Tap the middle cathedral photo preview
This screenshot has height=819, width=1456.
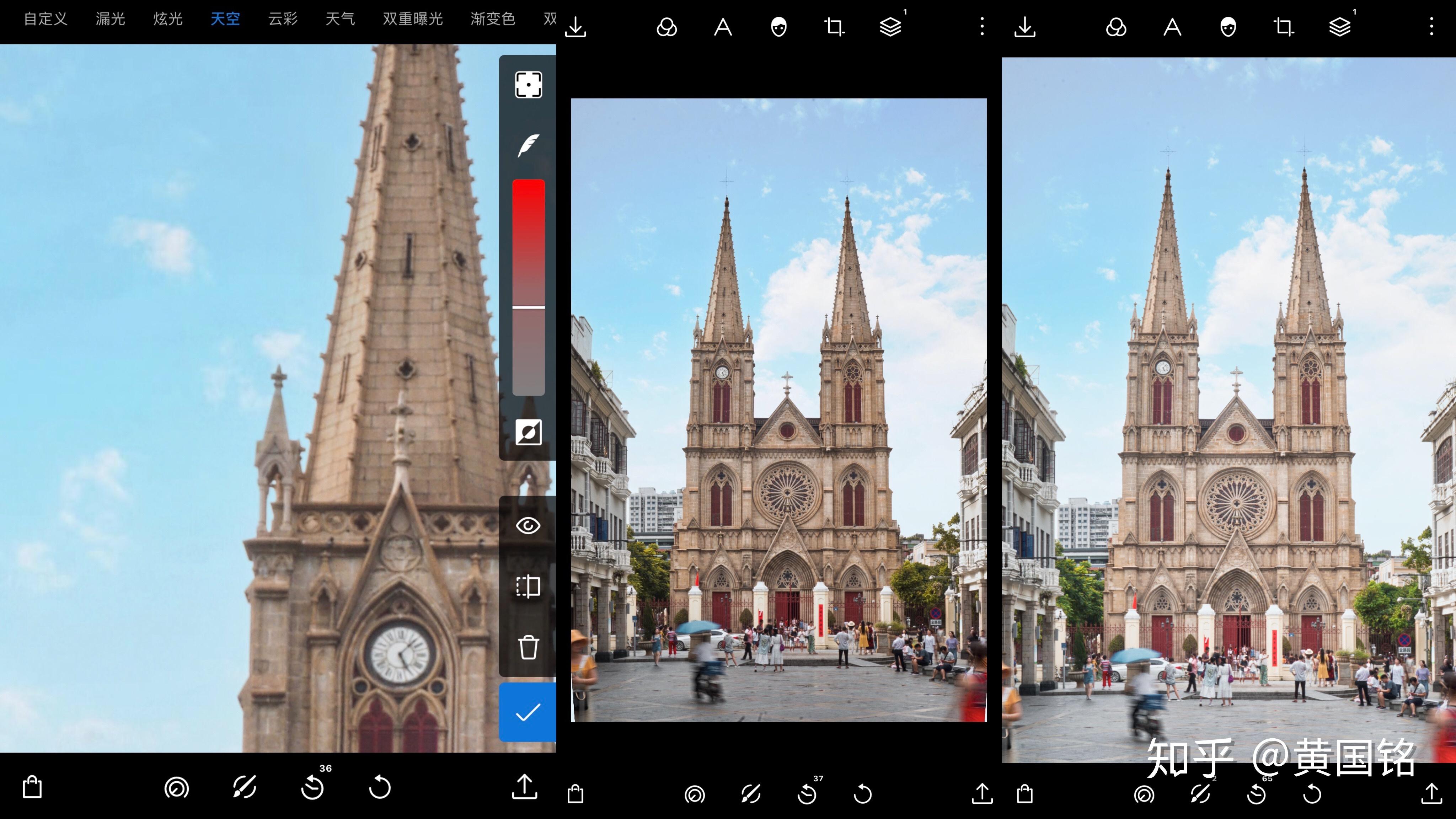(x=779, y=410)
